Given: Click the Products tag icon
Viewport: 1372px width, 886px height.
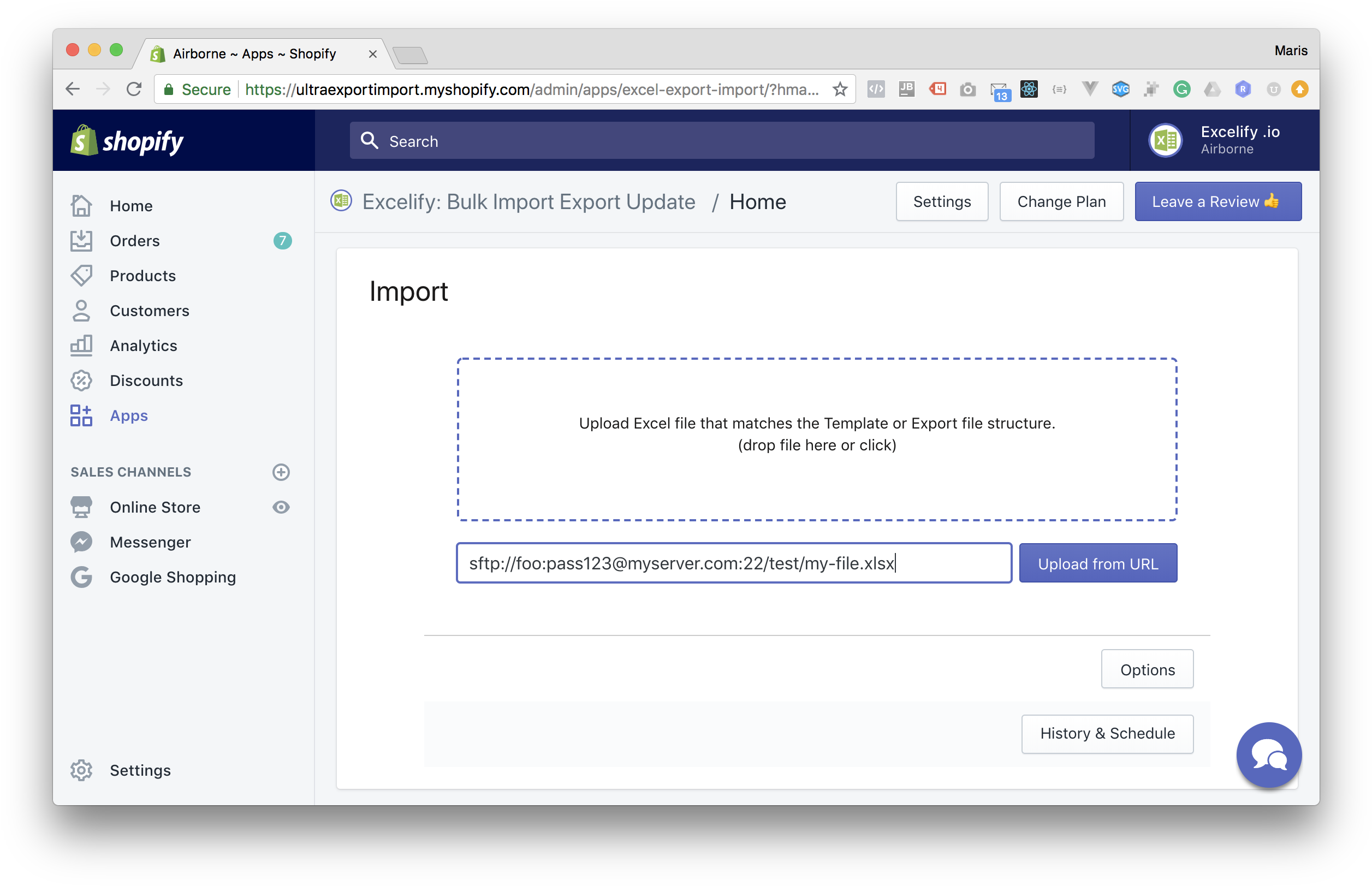Looking at the screenshot, I should coord(81,276).
